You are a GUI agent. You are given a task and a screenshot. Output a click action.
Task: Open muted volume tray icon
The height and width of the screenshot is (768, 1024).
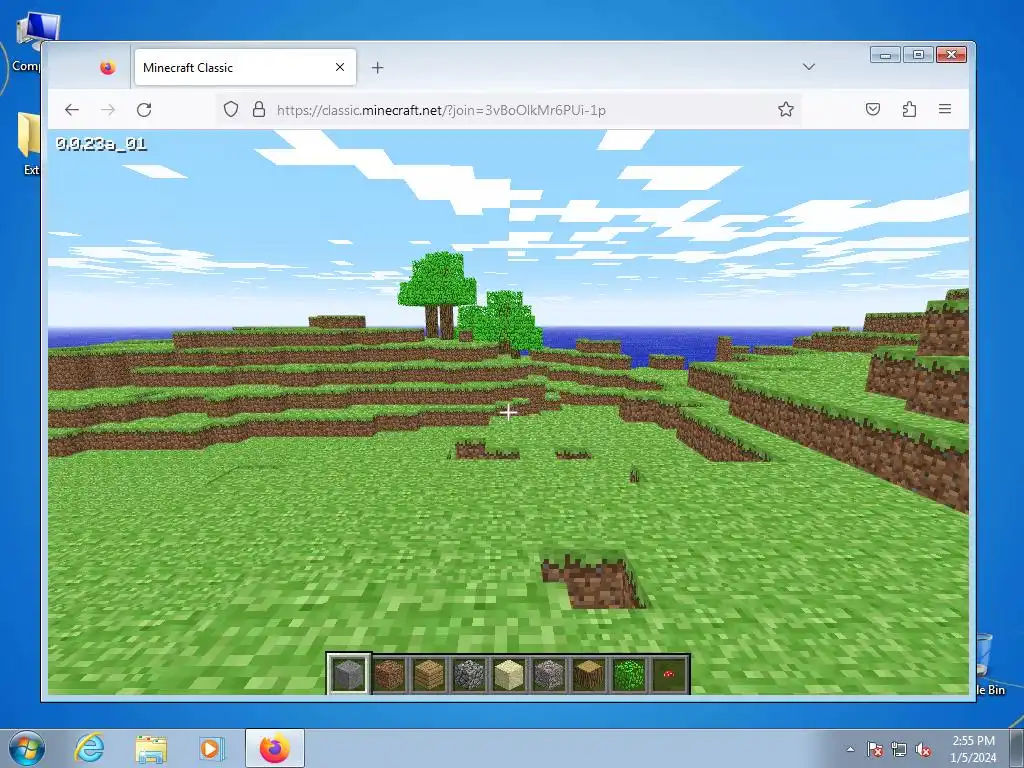pyautogui.click(x=923, y=749)
